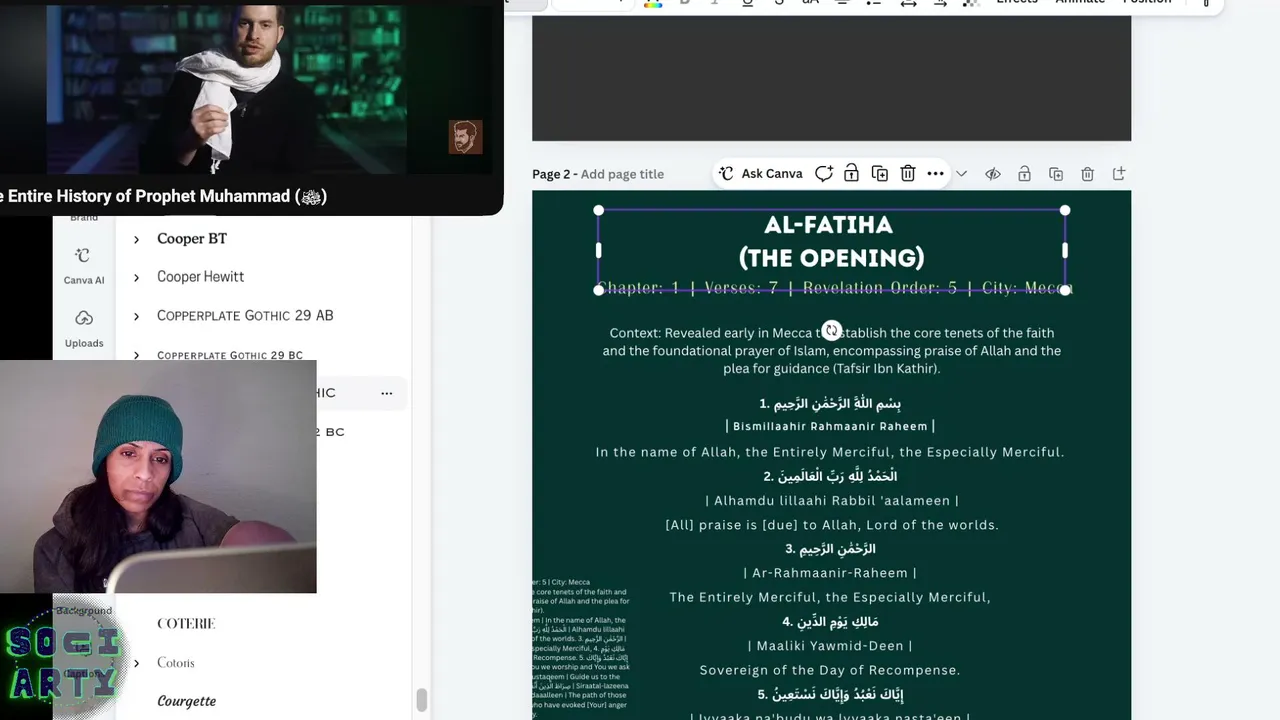Select the (THE OPENING) subtitle line

click(831, 258)
